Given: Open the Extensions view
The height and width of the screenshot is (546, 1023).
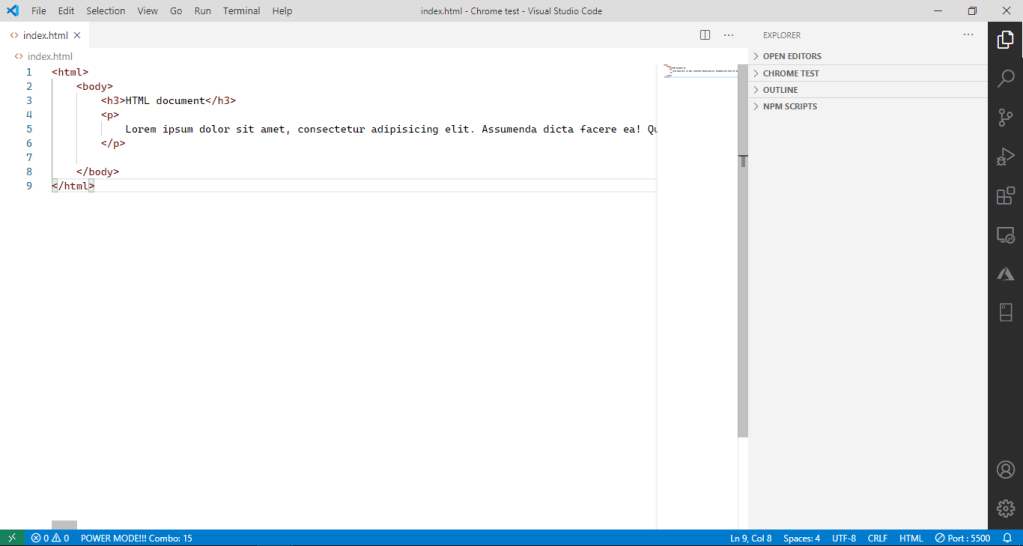Looking at the screenshot, I should coord(1005,196).
